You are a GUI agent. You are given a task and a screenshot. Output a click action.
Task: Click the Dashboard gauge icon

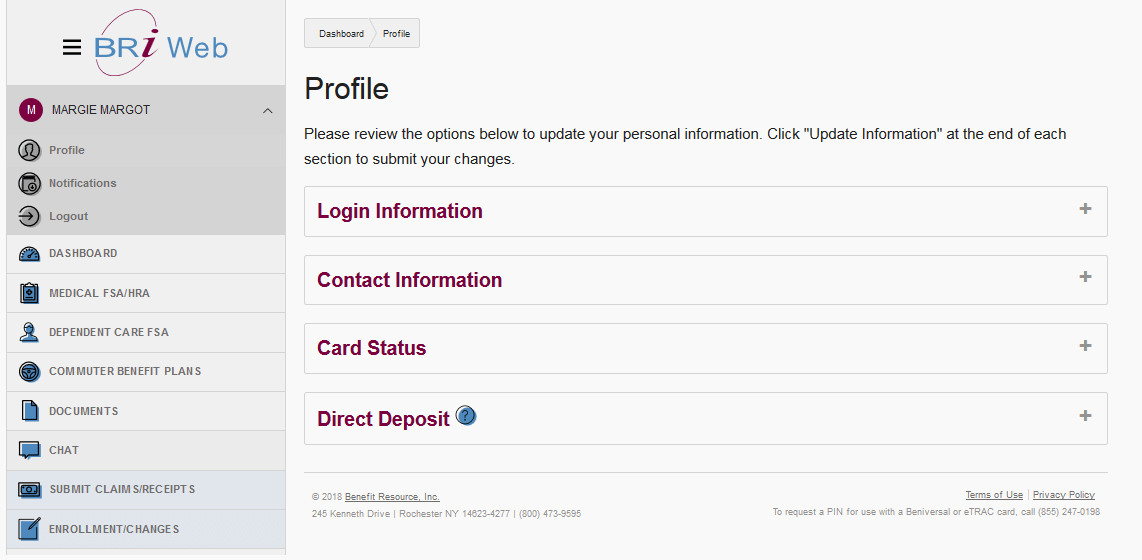click(x=30, y=254)
